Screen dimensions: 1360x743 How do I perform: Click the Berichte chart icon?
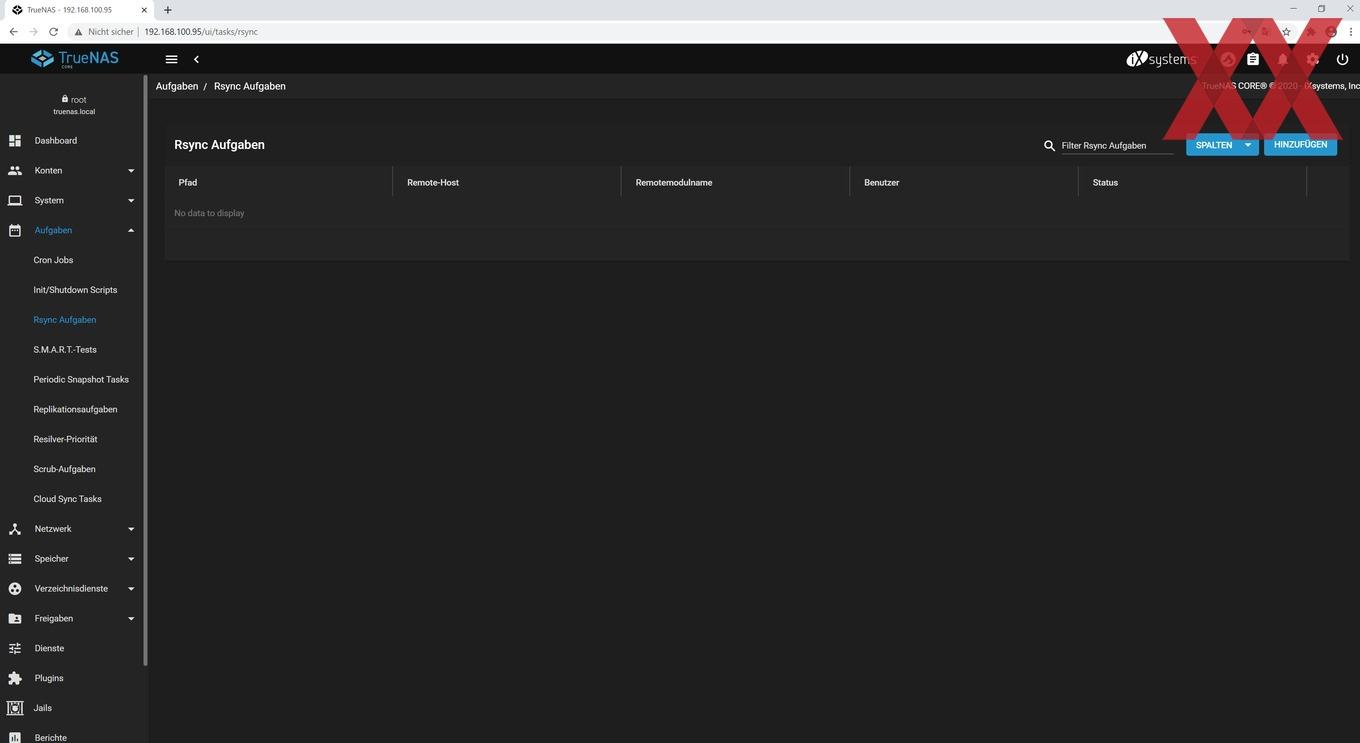[15, 738]
